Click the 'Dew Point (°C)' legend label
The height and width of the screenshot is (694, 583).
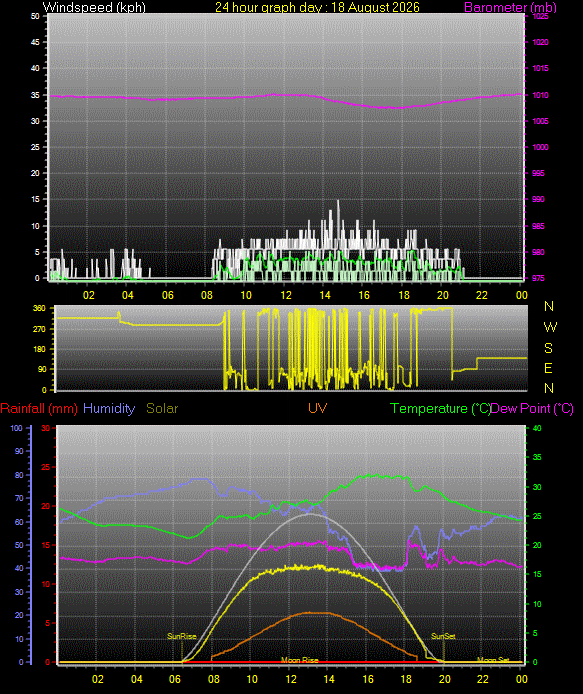(x=532, y=408)
